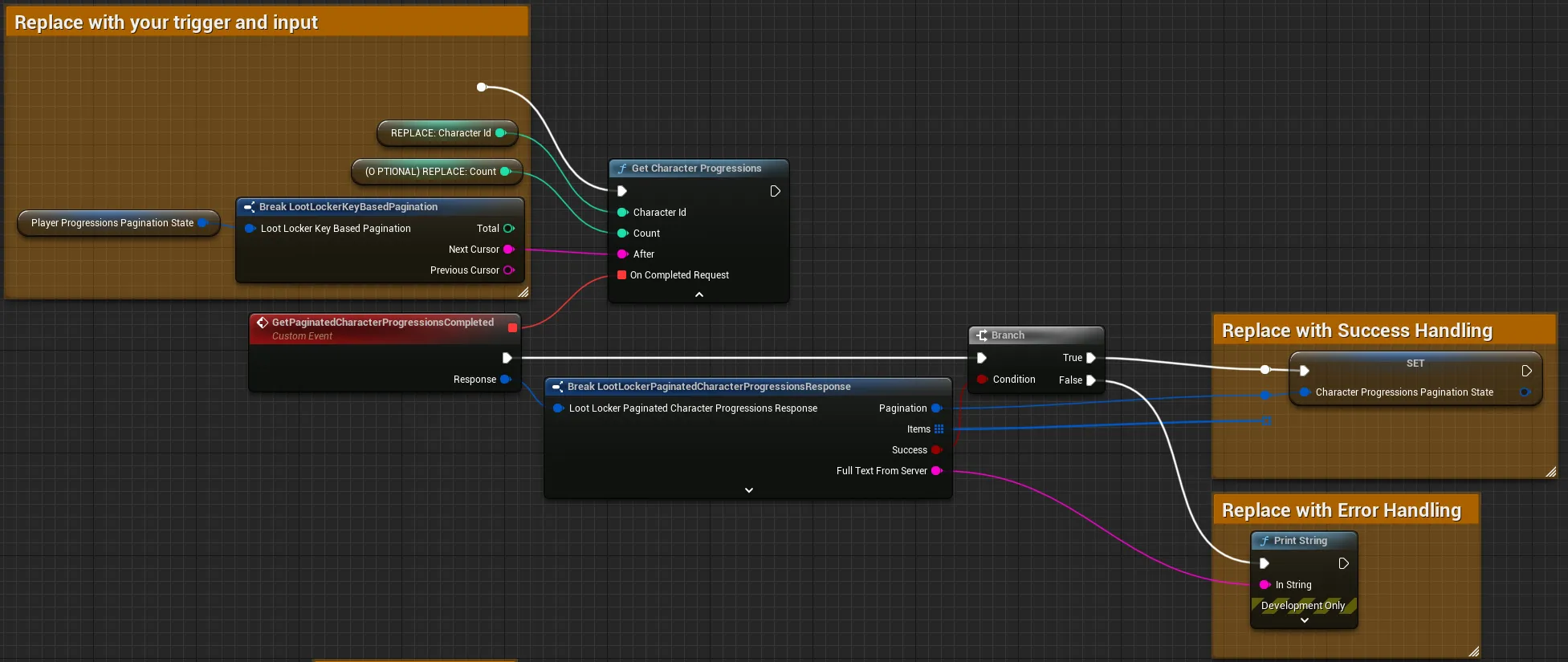
Task: Select the SET node header
Action: tap(1415, 363)
